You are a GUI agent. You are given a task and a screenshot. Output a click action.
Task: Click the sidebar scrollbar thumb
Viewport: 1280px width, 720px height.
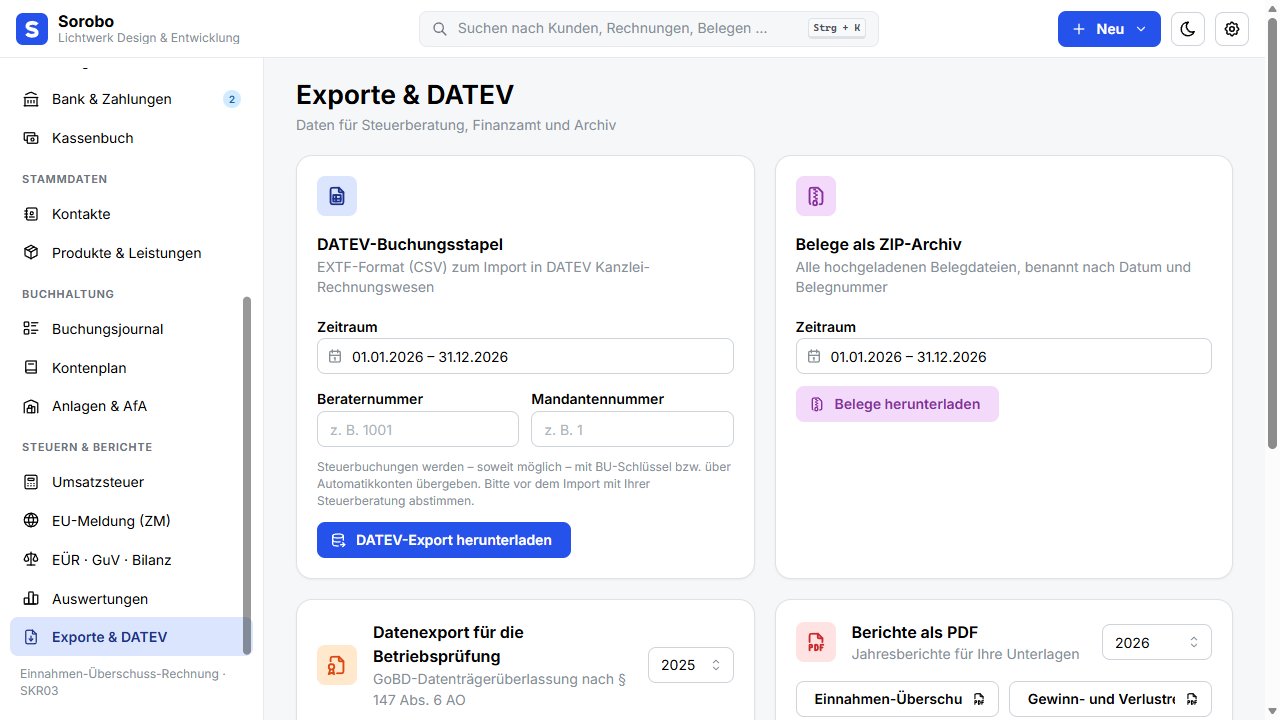pos(247,476)
